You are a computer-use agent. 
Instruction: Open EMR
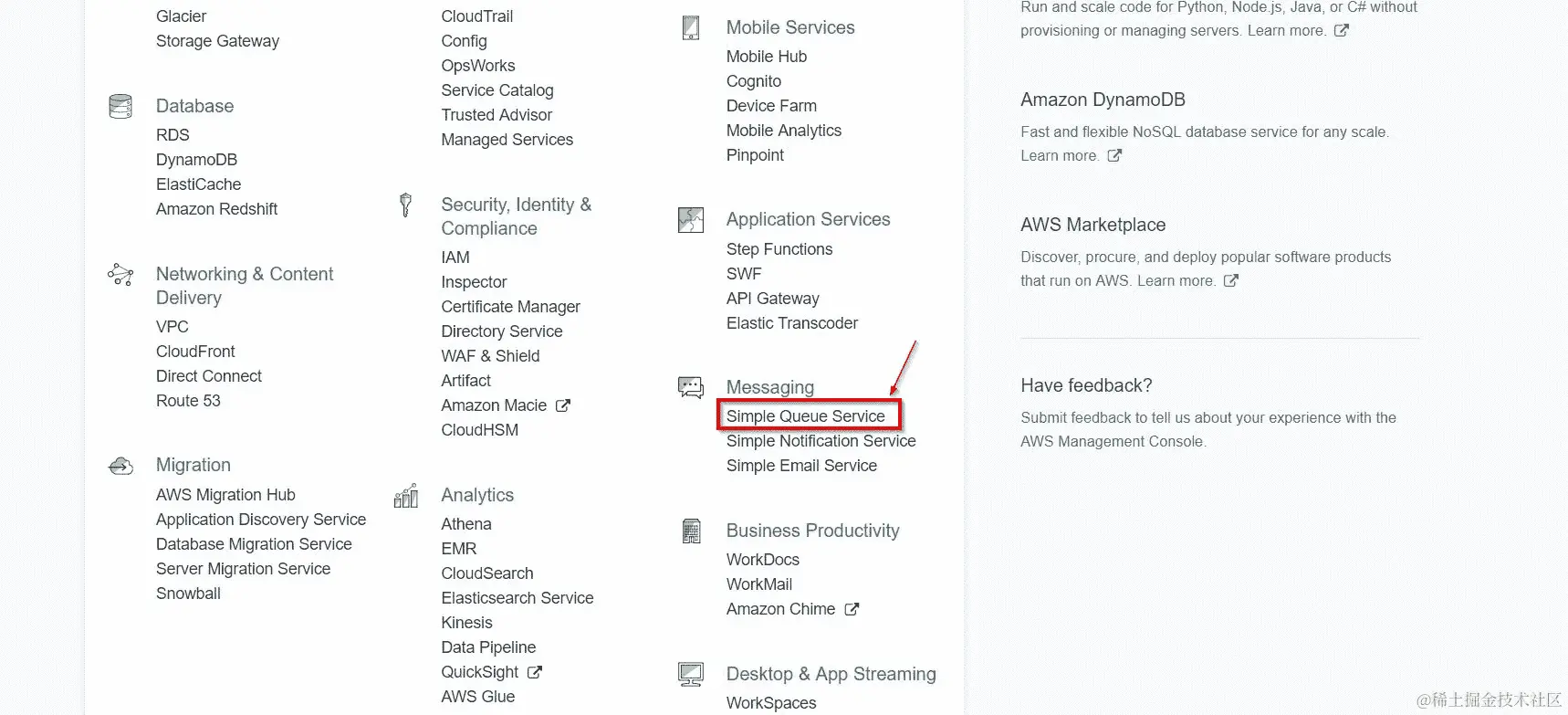point(459,549)
